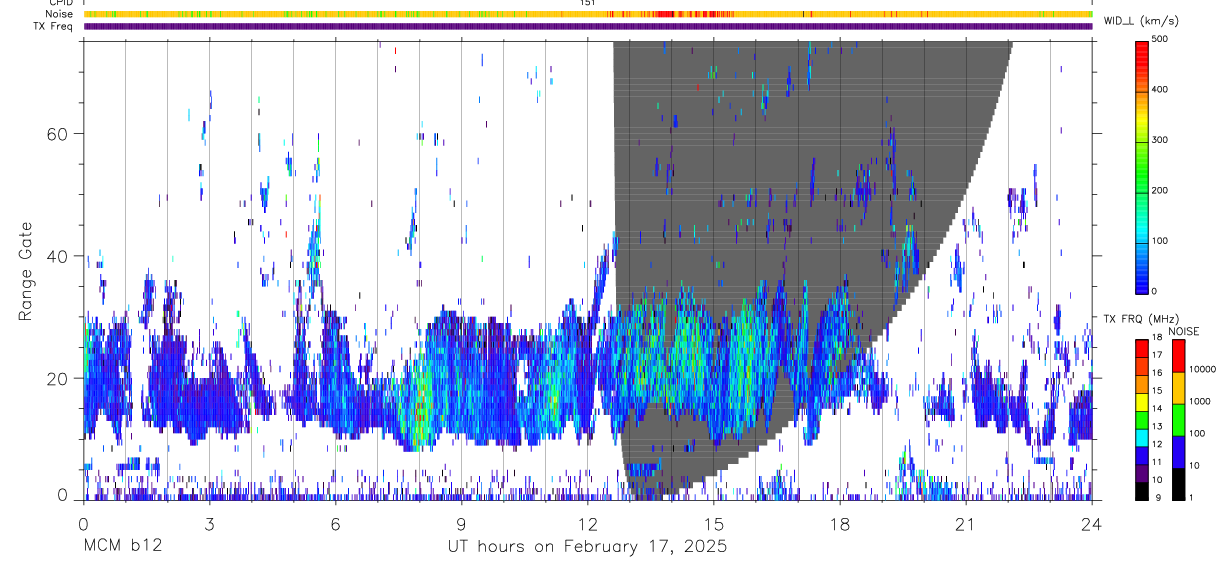
Task: Click the WID colorbar label 500
Action: 1160,39
